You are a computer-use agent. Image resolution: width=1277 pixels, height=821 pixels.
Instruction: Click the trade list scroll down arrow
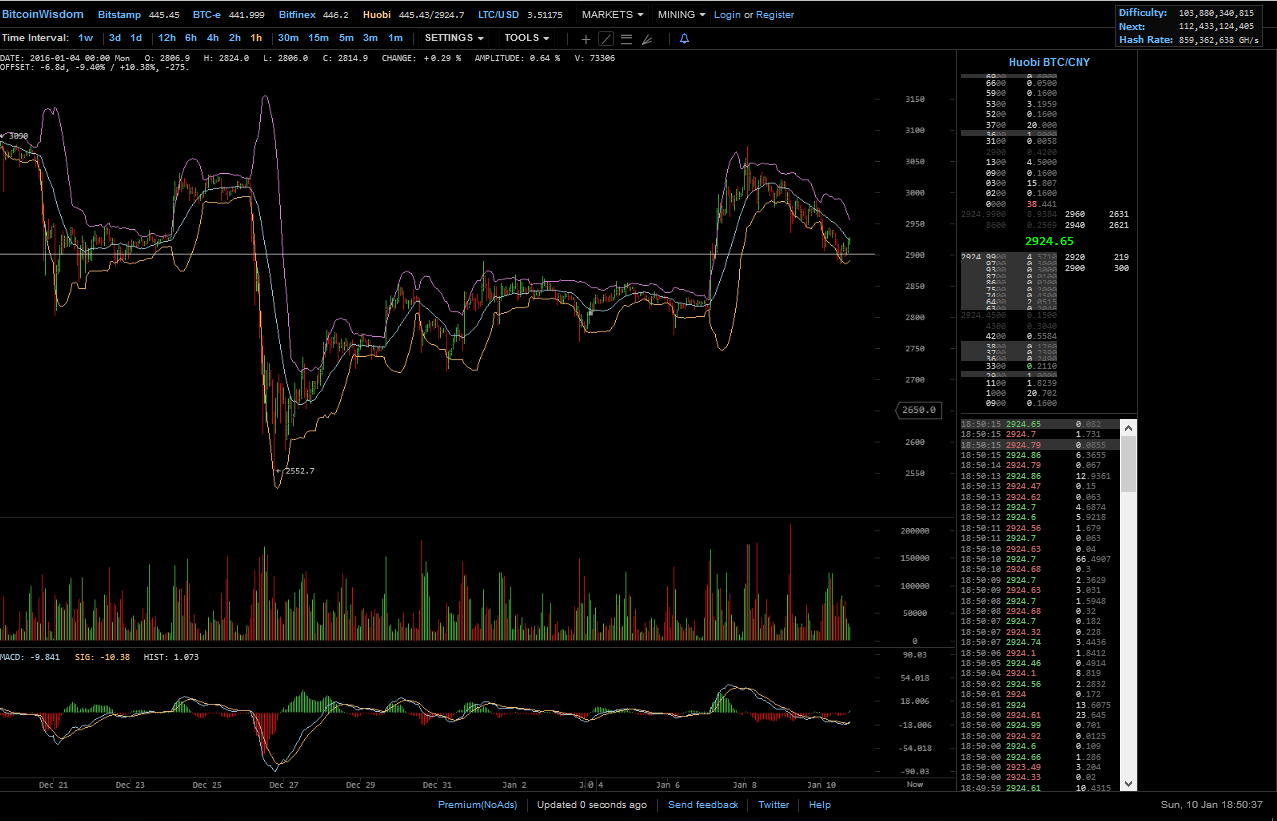click(x=1129, y=784)
